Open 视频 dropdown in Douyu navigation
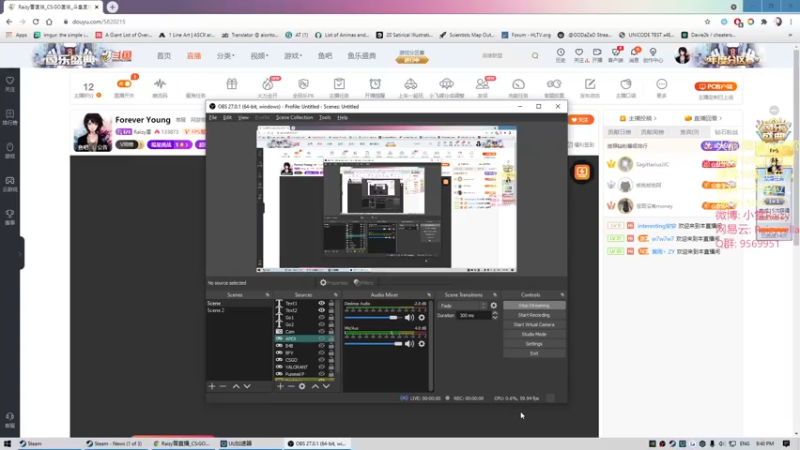Image resolution: width=800 pixels, height=450 pixels. click(x=259, y=56)
